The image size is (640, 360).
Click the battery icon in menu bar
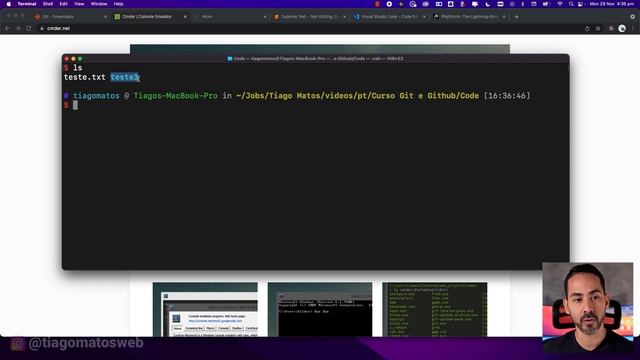546,4
